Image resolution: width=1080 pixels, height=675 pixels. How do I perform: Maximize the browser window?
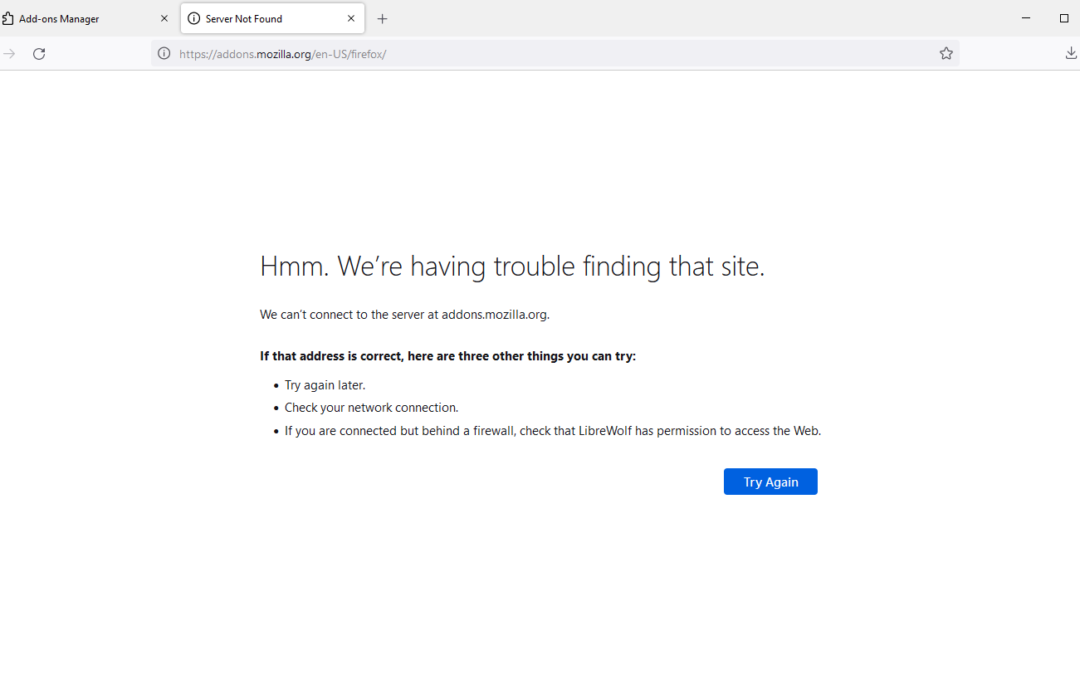1064,19
